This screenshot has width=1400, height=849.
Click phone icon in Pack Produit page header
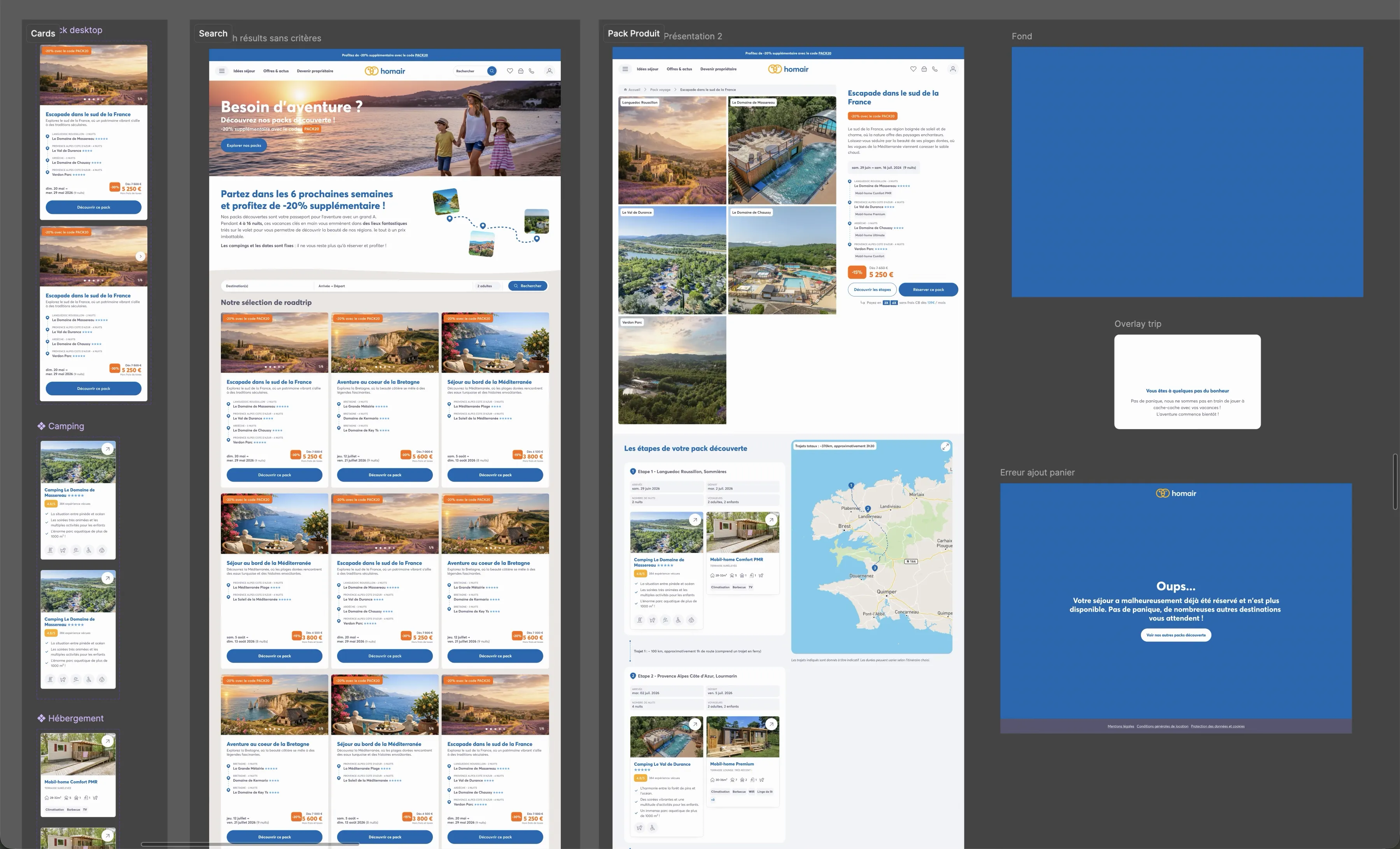[934, 69]
